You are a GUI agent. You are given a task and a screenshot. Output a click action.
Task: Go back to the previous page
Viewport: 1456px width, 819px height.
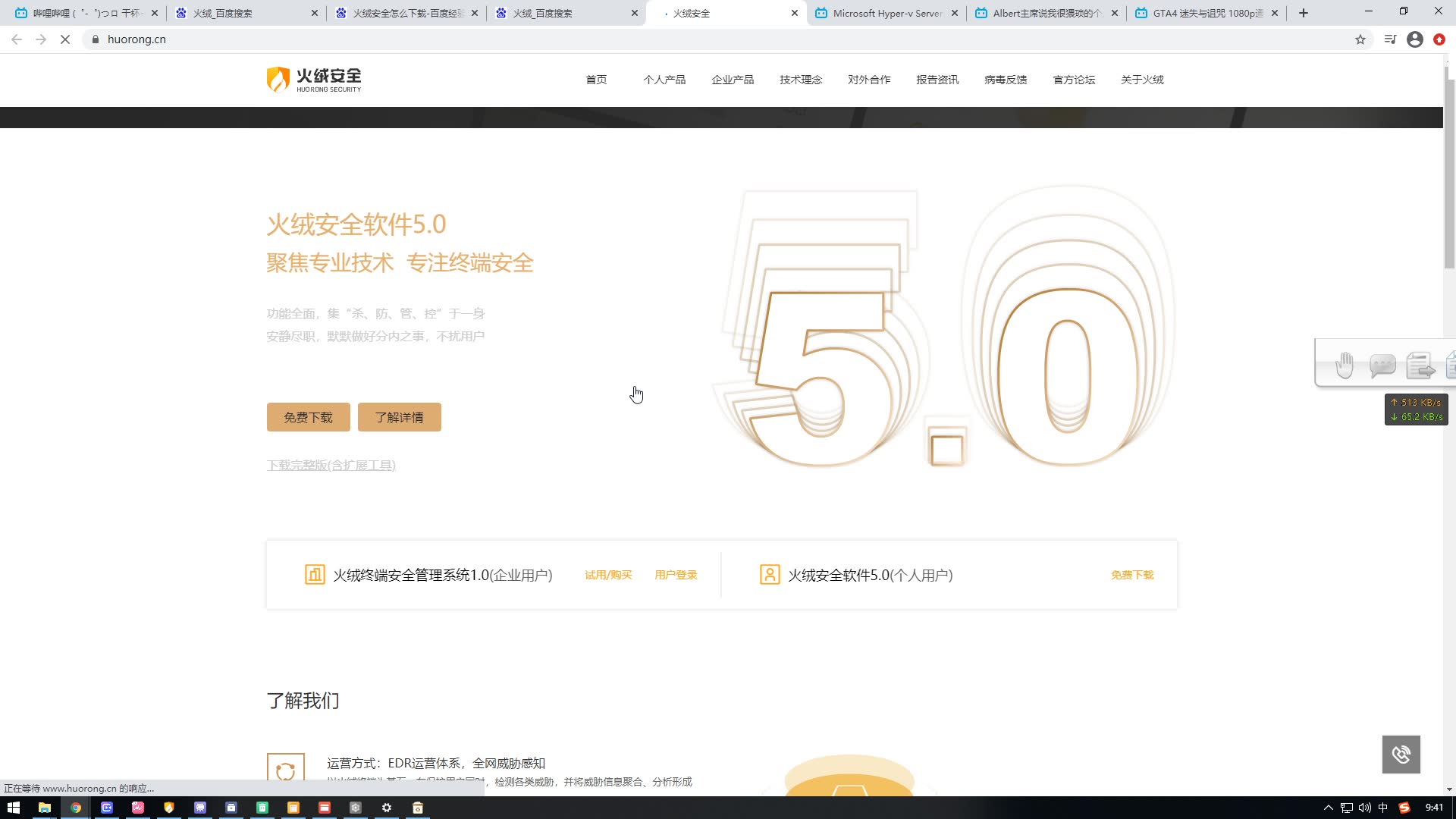[17, 39]
